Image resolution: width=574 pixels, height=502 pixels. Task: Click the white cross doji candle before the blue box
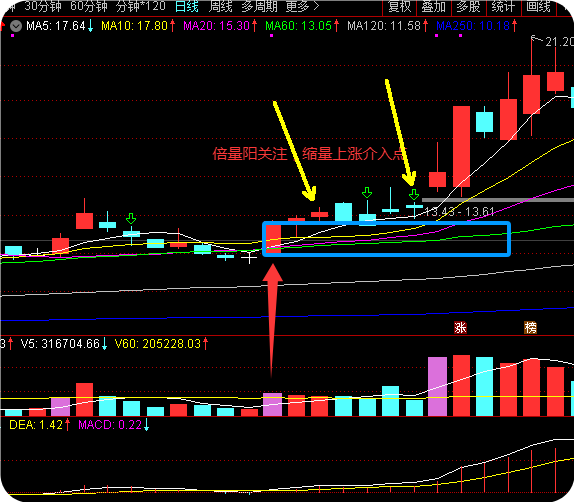point(249,258)
